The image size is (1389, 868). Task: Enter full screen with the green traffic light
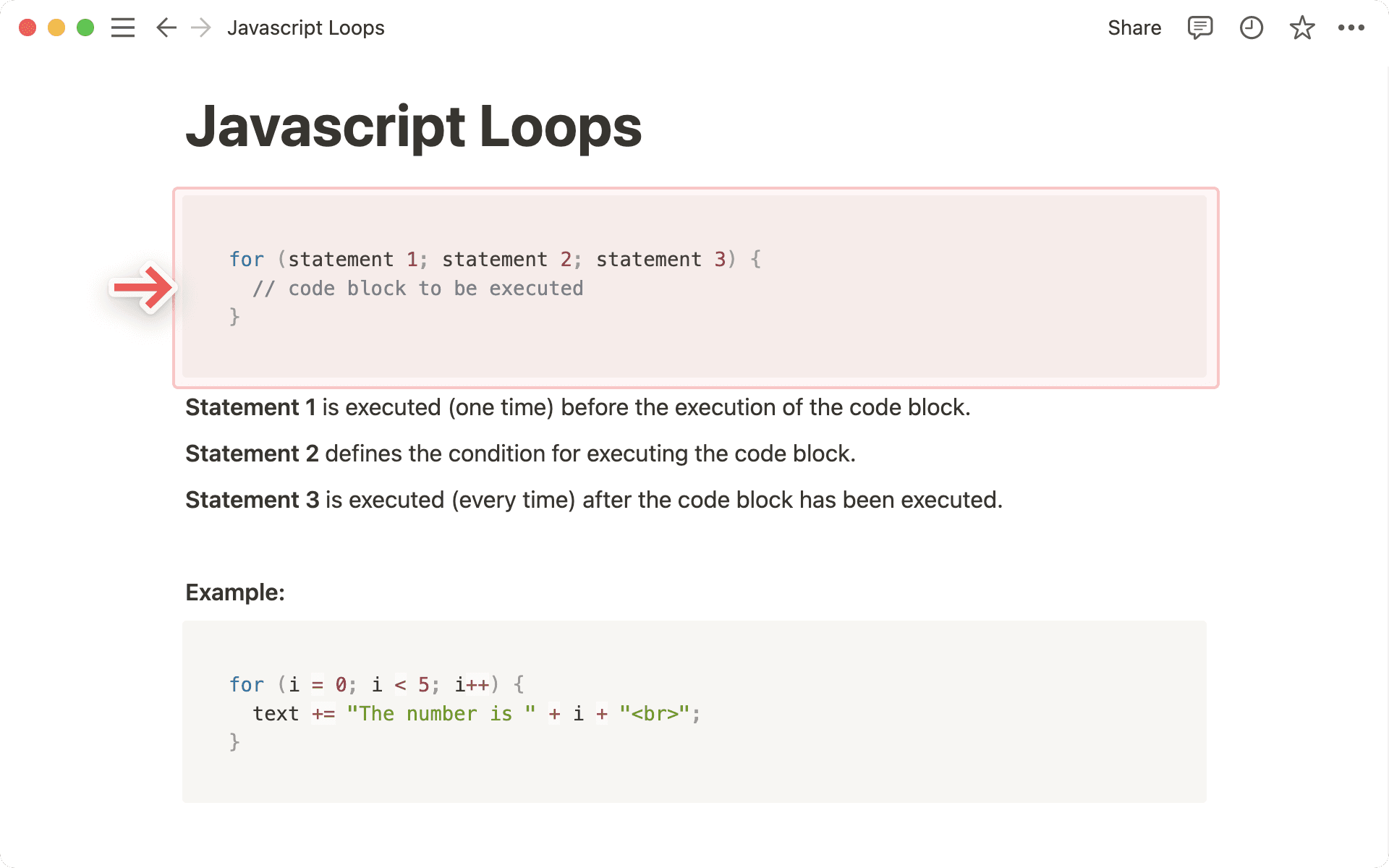click(85, 27)
